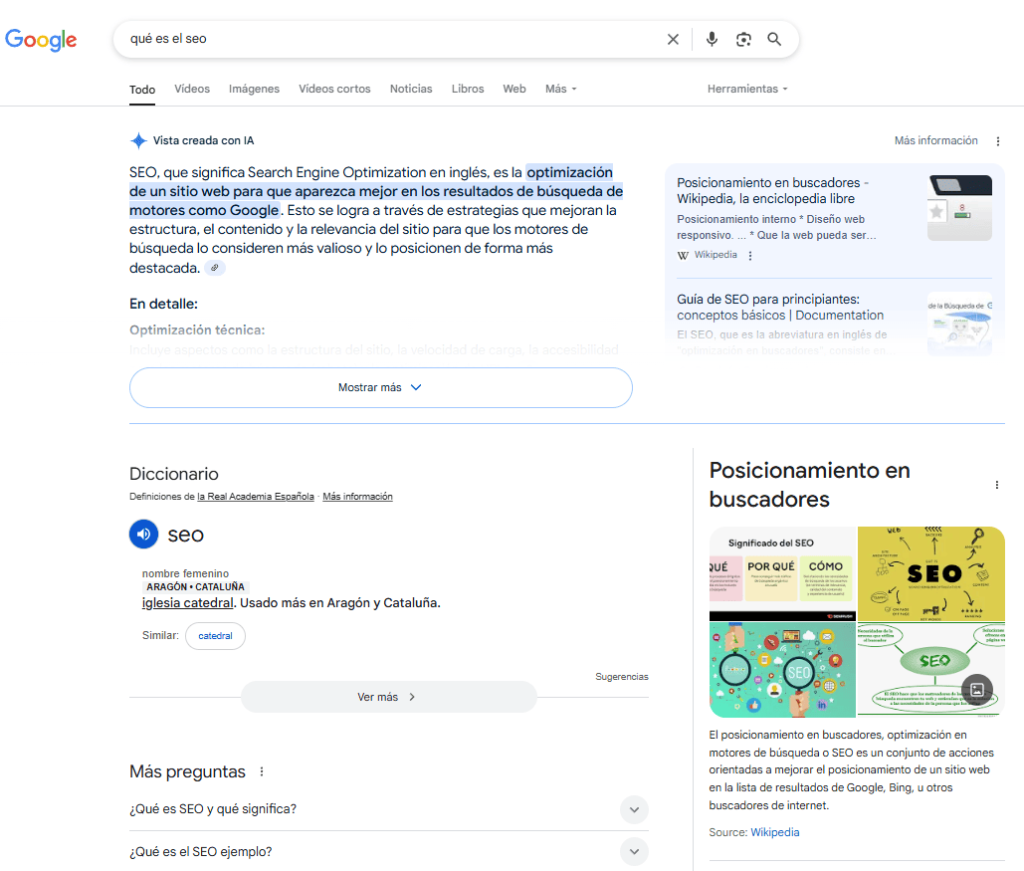This screenshot has height=871, width=1024.
Task: Click the link chip after 'destacada.'
Action: pyautogui.click(x=214, y=268)
